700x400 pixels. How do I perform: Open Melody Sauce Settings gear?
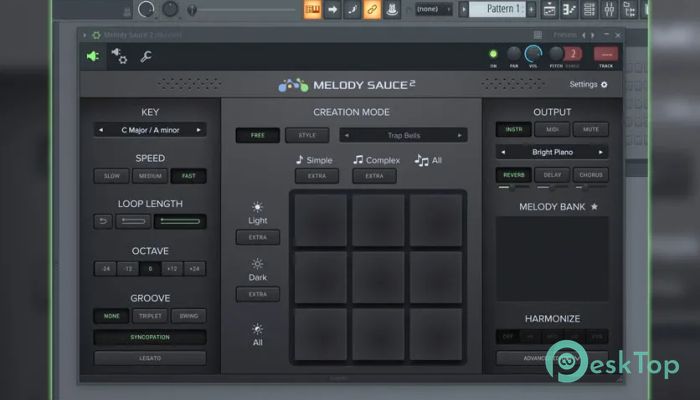coord(604,84)
